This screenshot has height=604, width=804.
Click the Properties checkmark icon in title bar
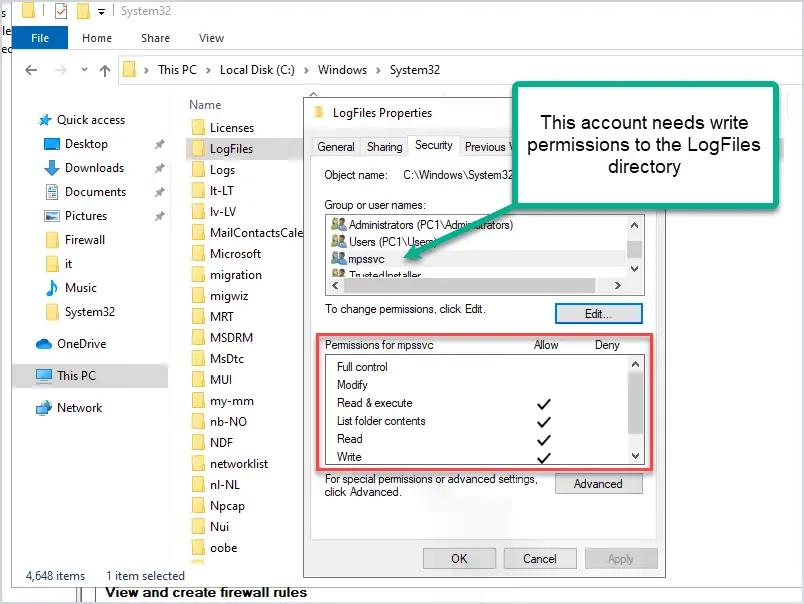pyautogui.click(x=61, y=11)
